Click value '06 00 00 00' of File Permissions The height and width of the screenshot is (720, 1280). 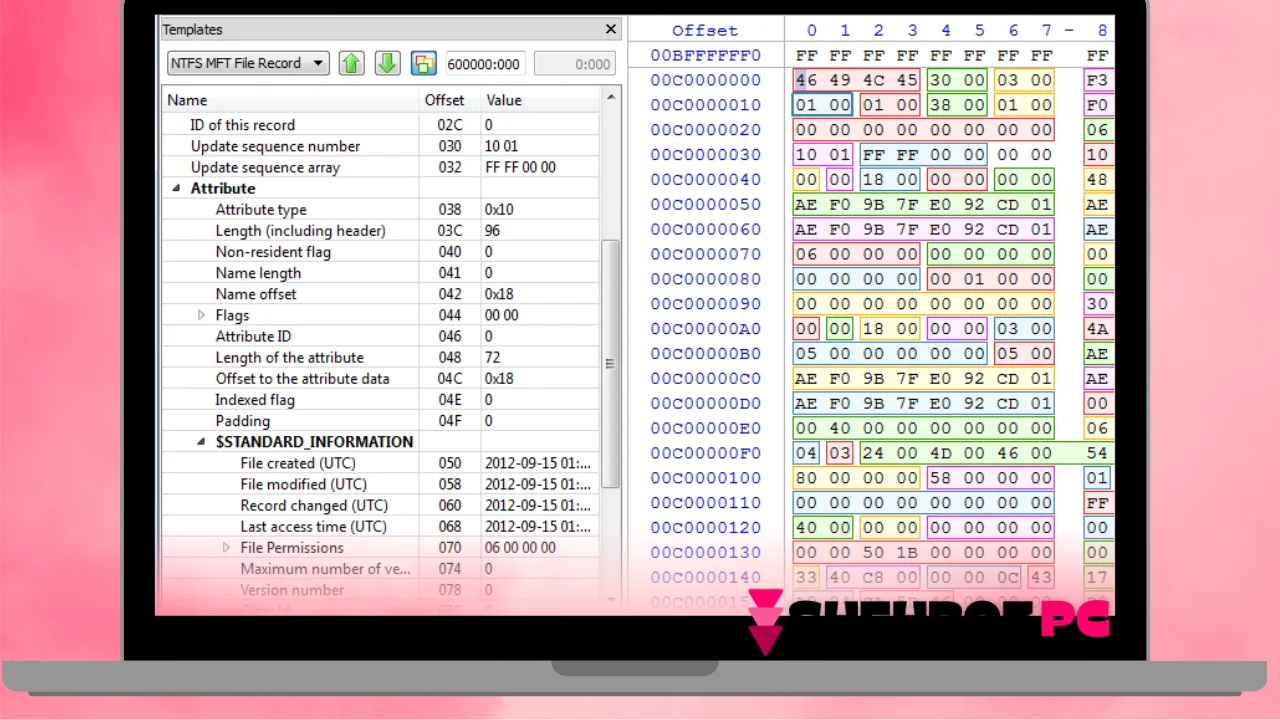click(520, 548)
